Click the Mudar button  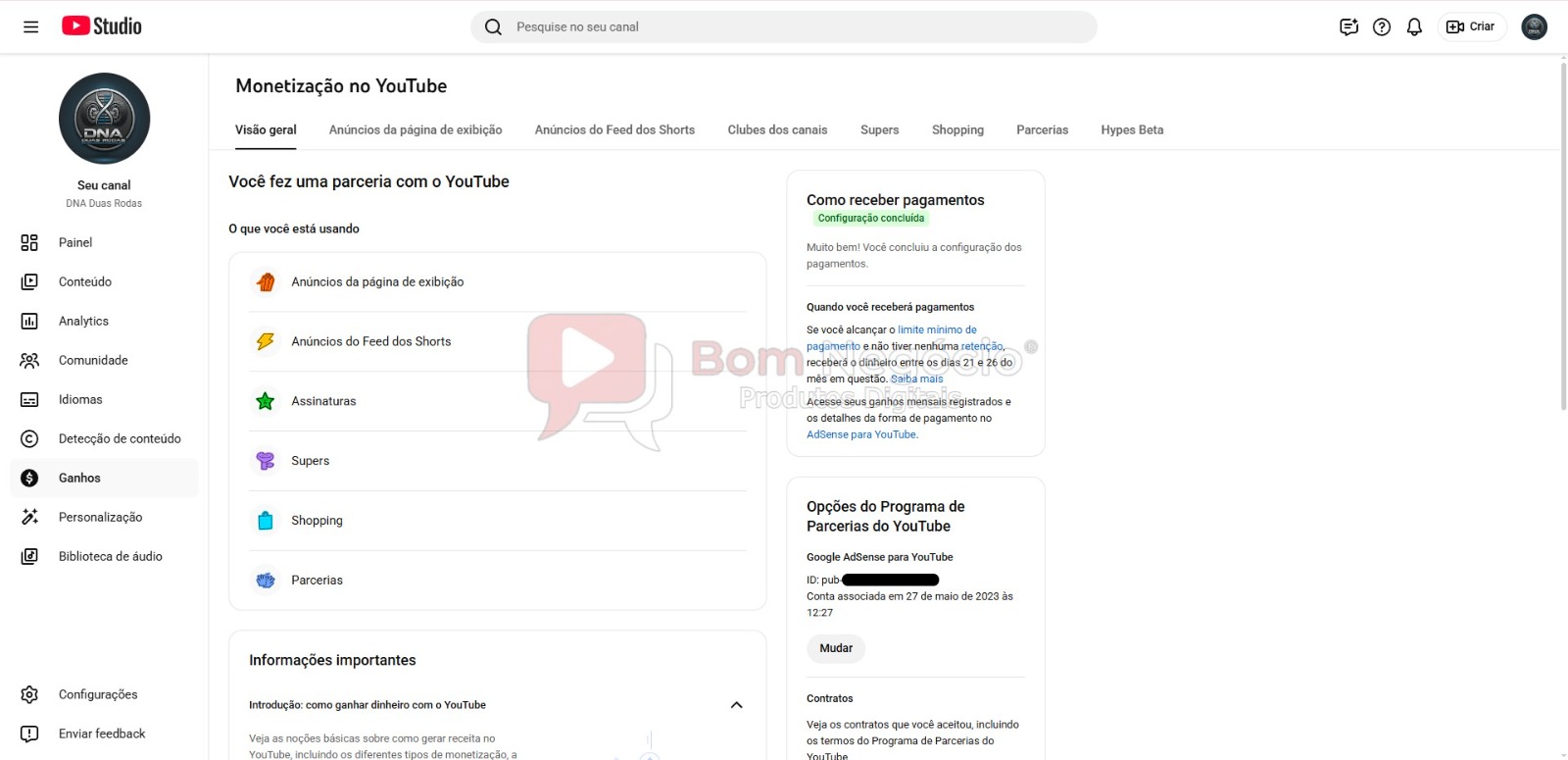[x=836, y=648]
